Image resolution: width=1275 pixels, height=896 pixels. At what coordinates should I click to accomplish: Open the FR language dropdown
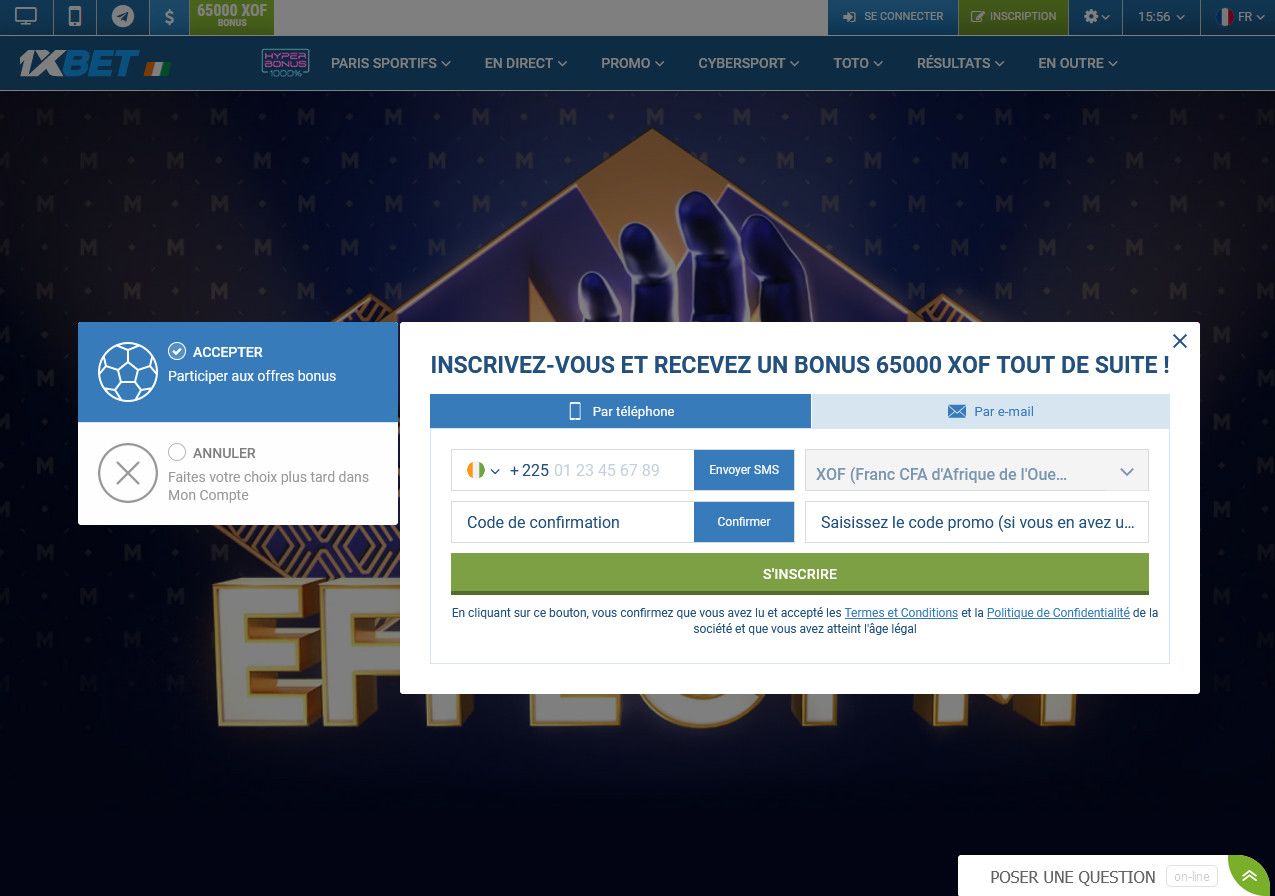pyautogui.click(x=1239, y=17)
